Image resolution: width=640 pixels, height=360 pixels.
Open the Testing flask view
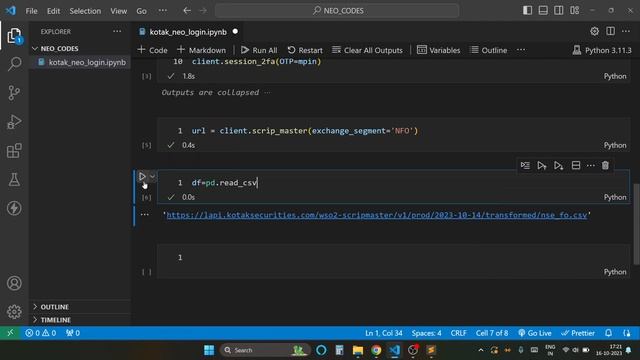(x=14, y=180)
